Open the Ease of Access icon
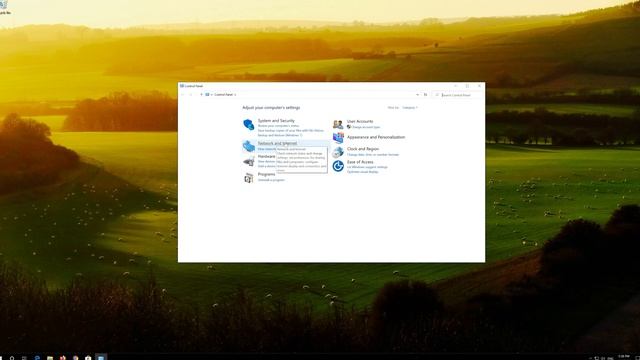640x360 pixels. pos(338,166)
